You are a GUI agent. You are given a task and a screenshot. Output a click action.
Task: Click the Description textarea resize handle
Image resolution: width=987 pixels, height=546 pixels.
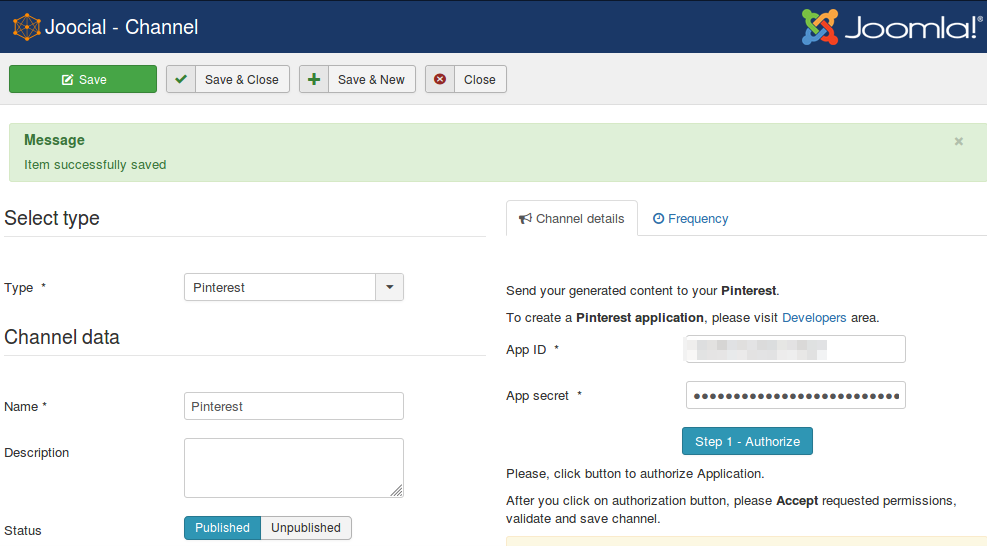pyautogui.click(x=397, y=491)
